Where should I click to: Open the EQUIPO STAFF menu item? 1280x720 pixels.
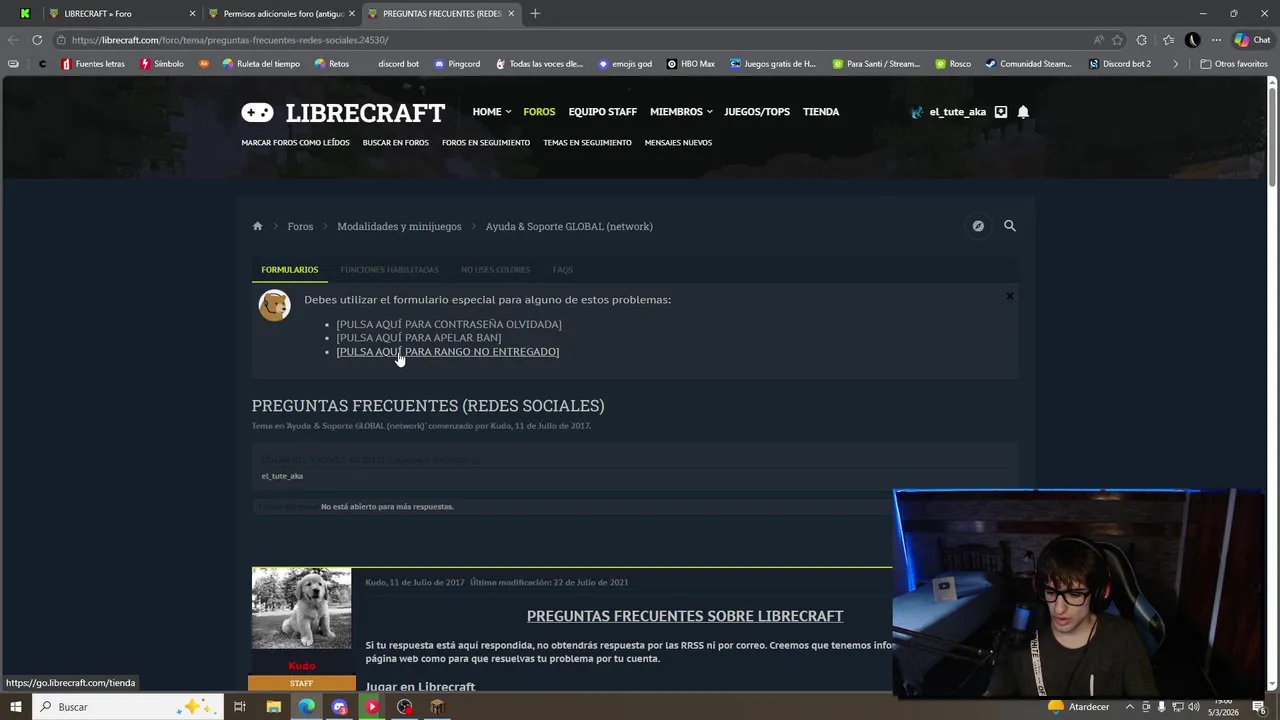tap(602, 112)
